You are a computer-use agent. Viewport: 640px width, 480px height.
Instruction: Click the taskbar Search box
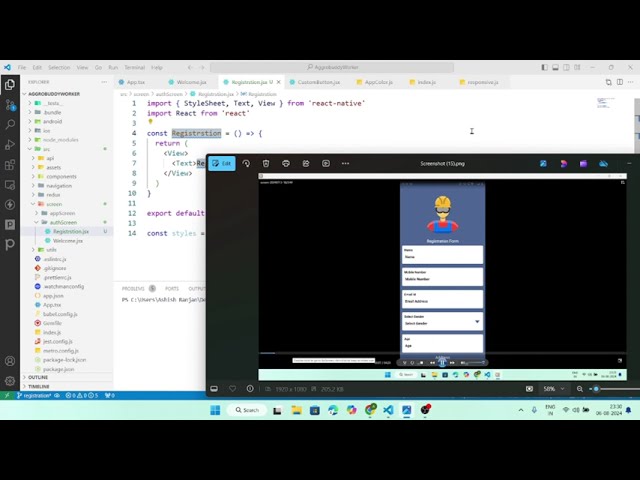[248, 410]
